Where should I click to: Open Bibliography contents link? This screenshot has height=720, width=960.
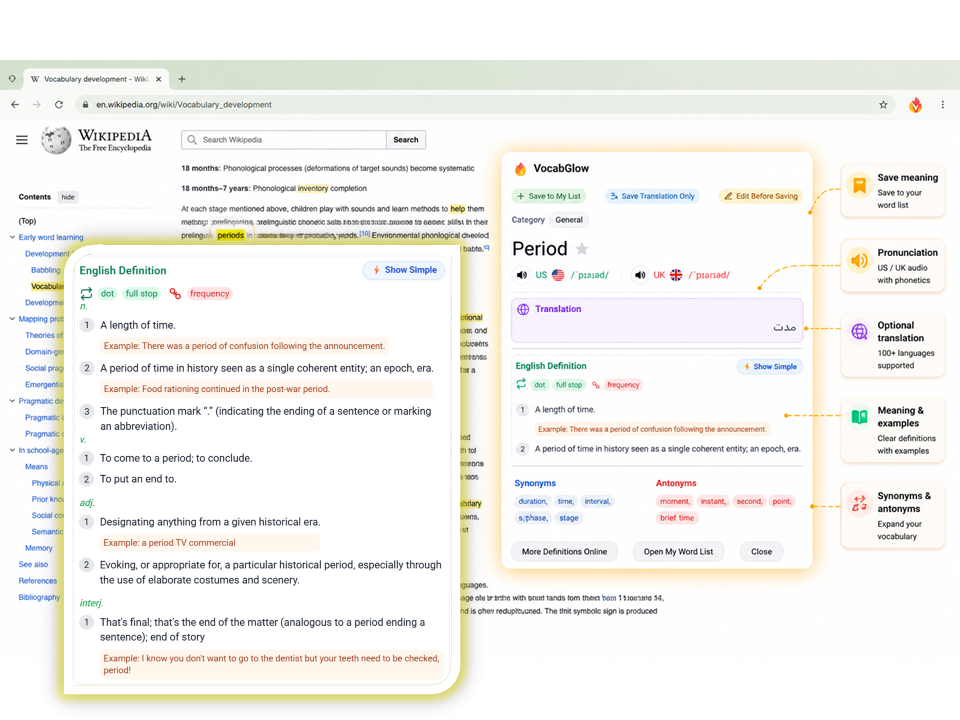click(x=39, y=598)
